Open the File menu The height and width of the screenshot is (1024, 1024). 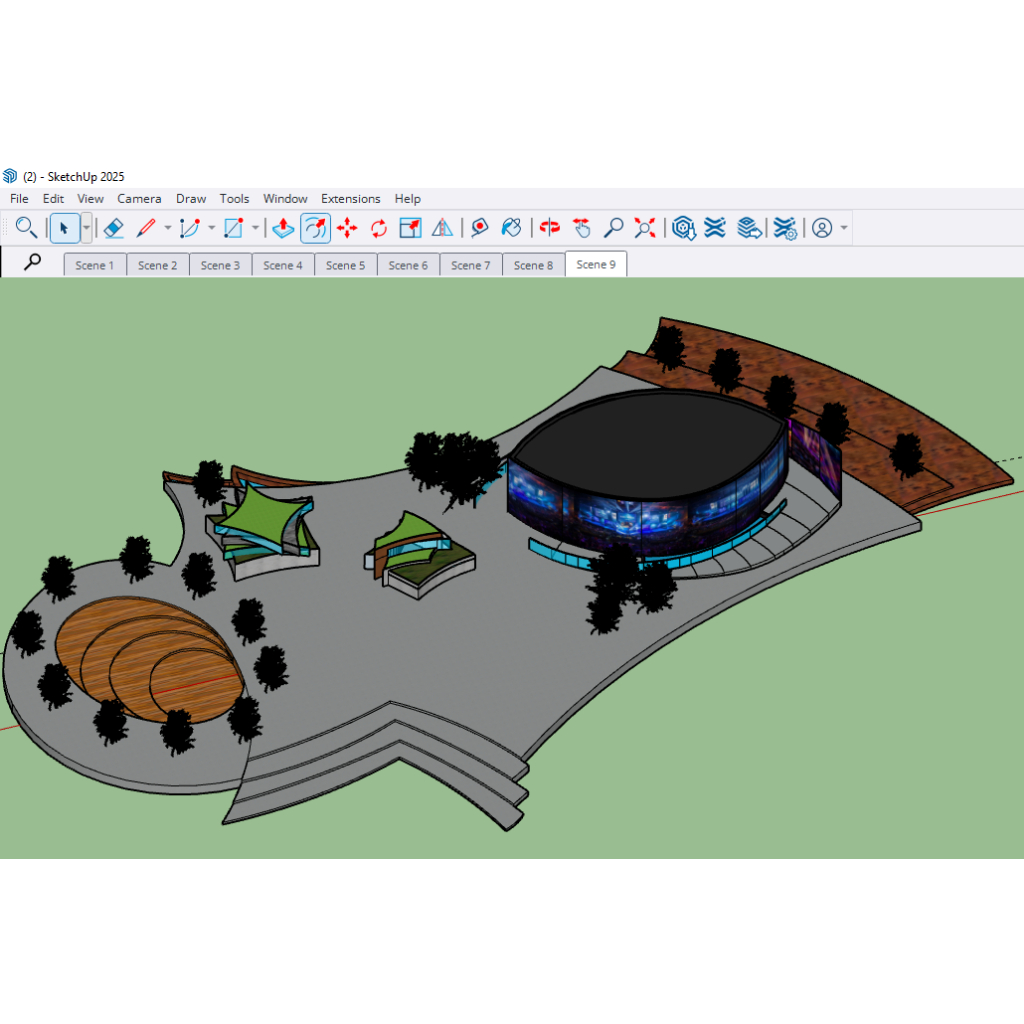point(19,199)
